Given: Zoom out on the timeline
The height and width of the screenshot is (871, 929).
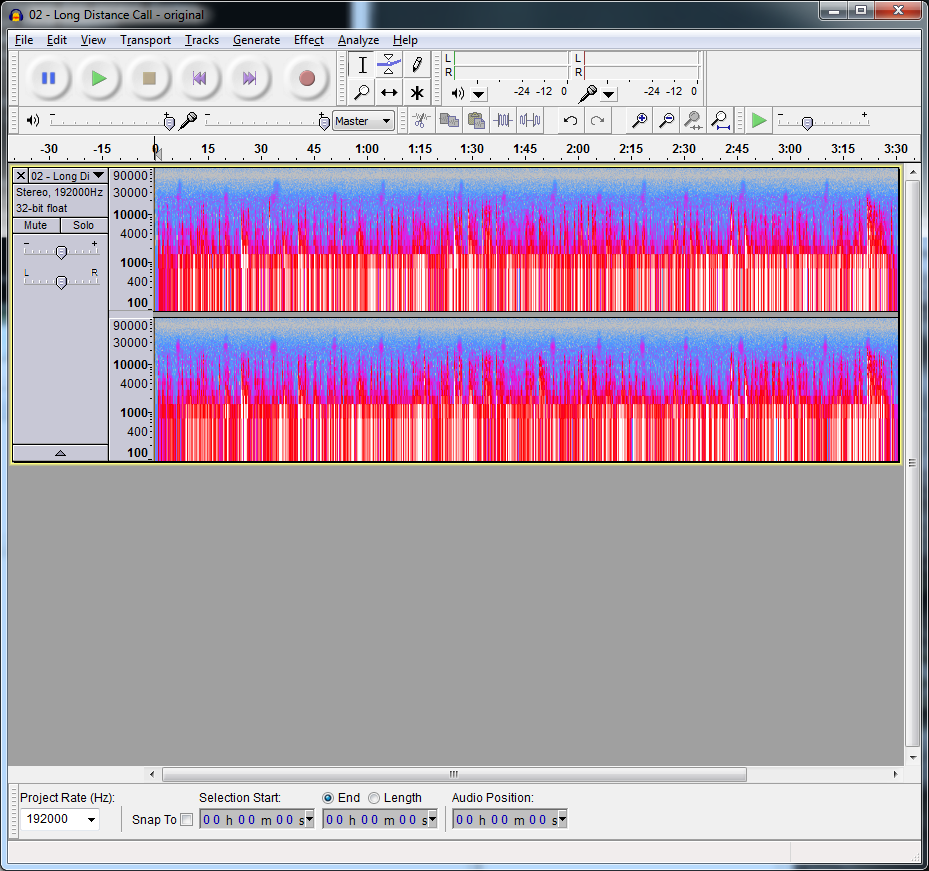Looking at the screenshot, I should point(666,121).
